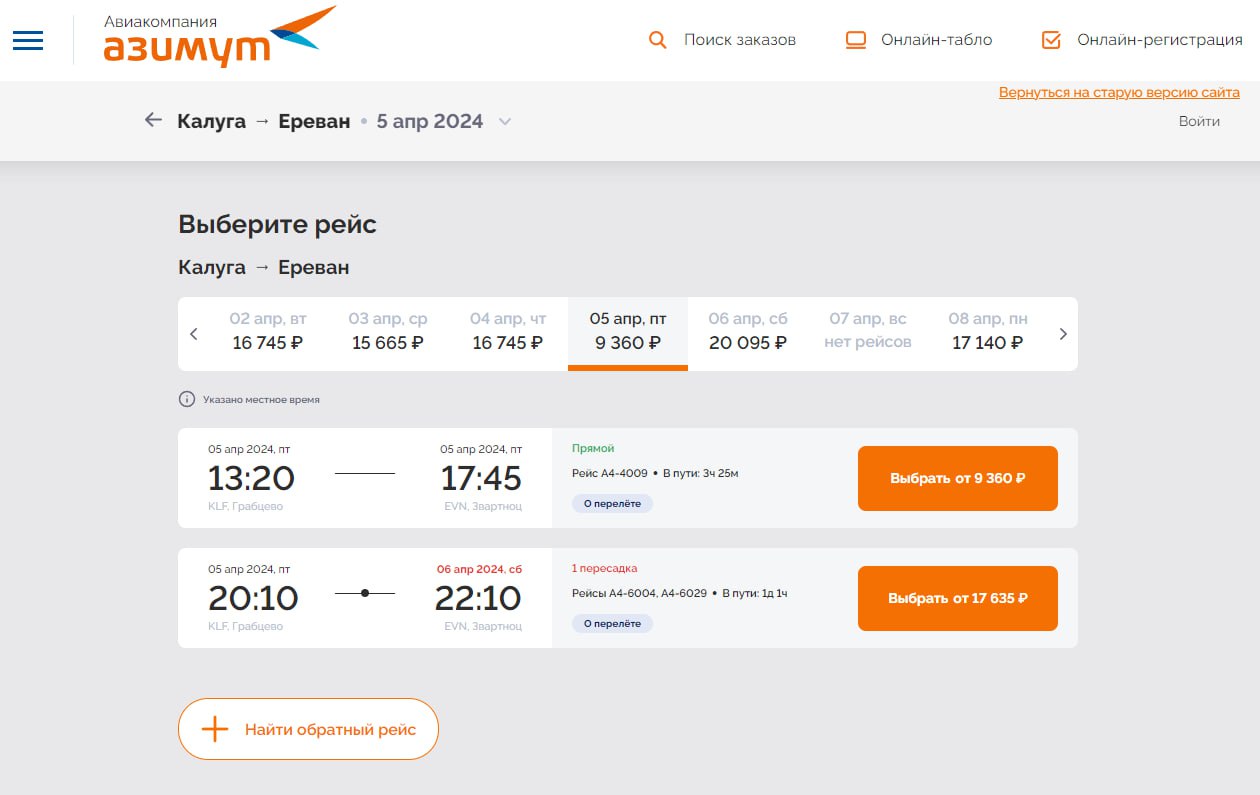Click the local time info icon

[x=186, y=399]
